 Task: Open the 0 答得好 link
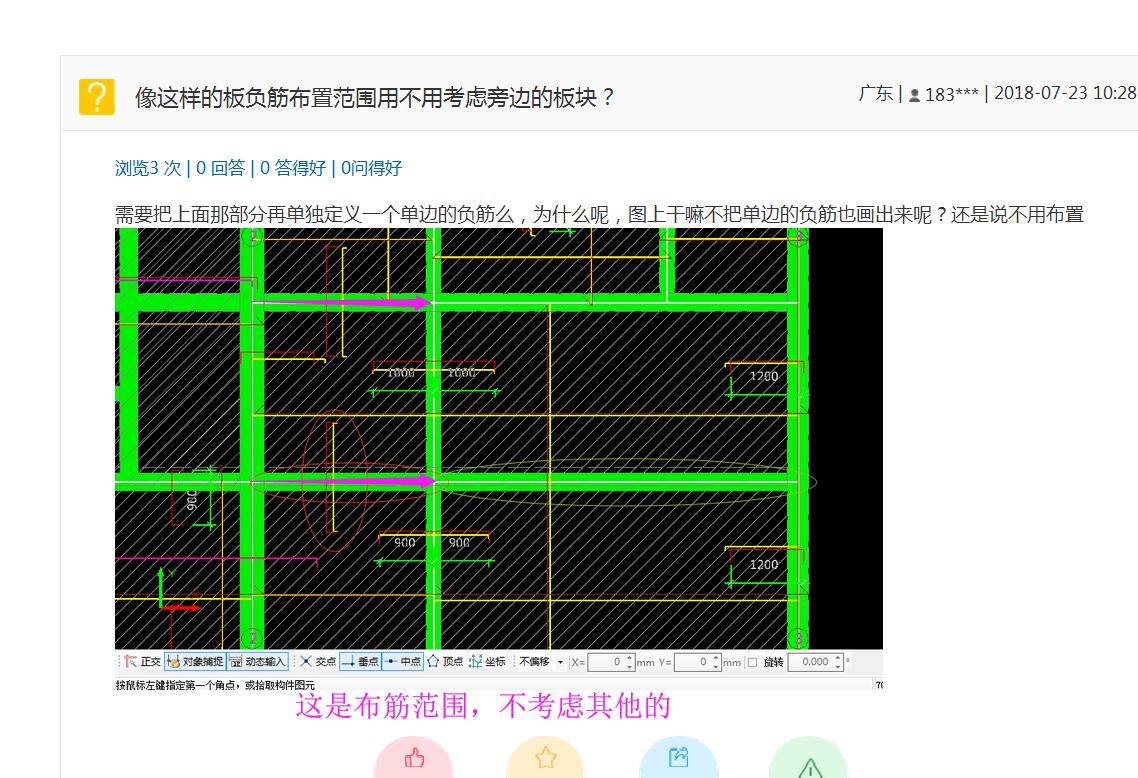293,168
